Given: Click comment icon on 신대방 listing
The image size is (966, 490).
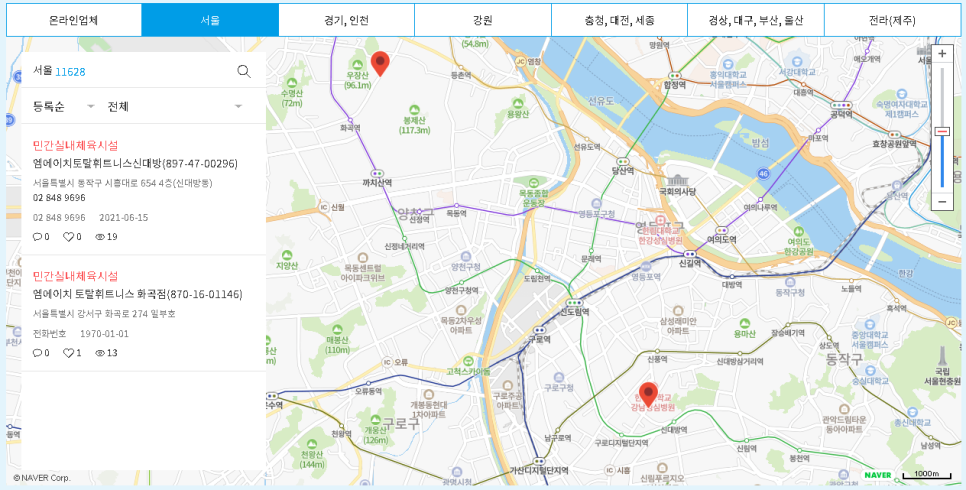Looking at the screenshot, I should [x=38, y=237].
